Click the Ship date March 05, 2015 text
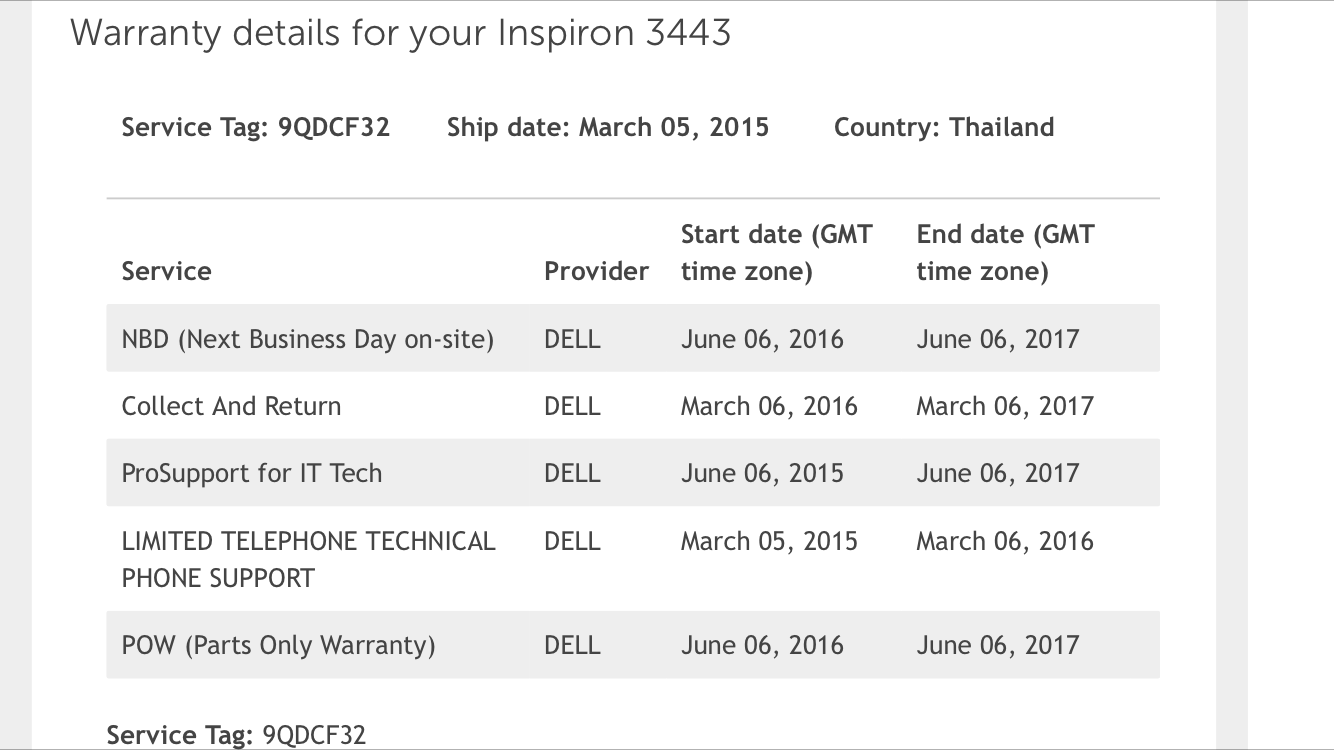Image resolution: width=1334 pixels, height=750 pixels. [x=607, y=128]
